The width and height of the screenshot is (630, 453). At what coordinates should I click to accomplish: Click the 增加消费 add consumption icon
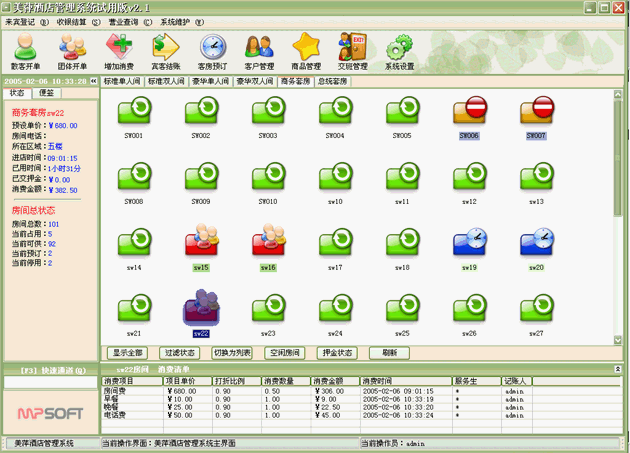[120, 51]
